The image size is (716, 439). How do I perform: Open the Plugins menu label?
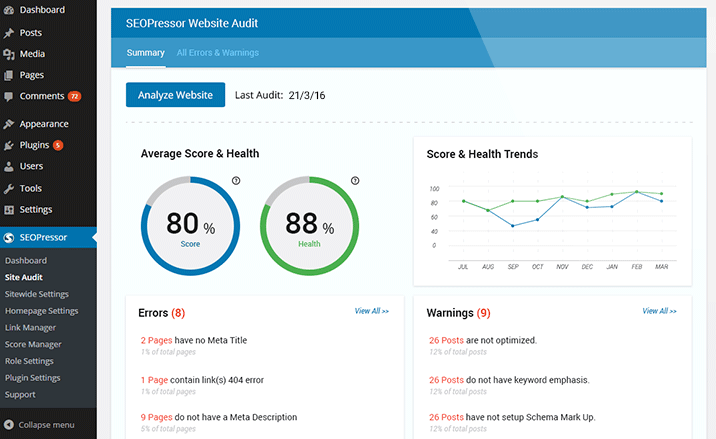click(34, 145)
